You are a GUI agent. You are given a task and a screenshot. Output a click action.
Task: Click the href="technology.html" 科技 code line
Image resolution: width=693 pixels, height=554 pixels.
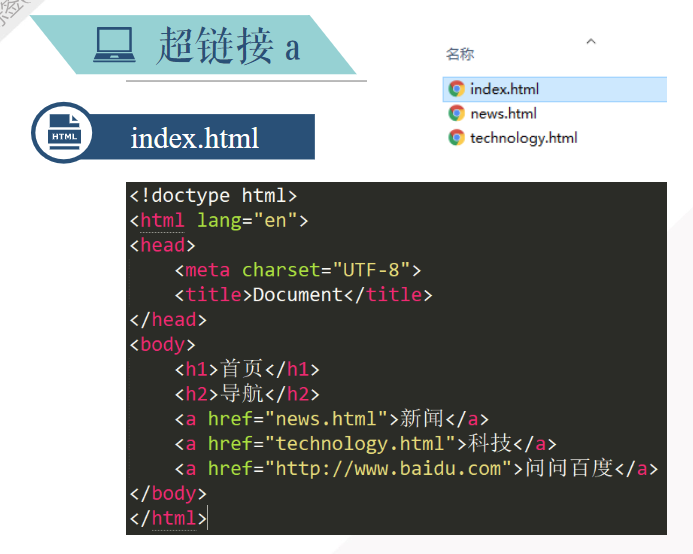tap(366, 443)
